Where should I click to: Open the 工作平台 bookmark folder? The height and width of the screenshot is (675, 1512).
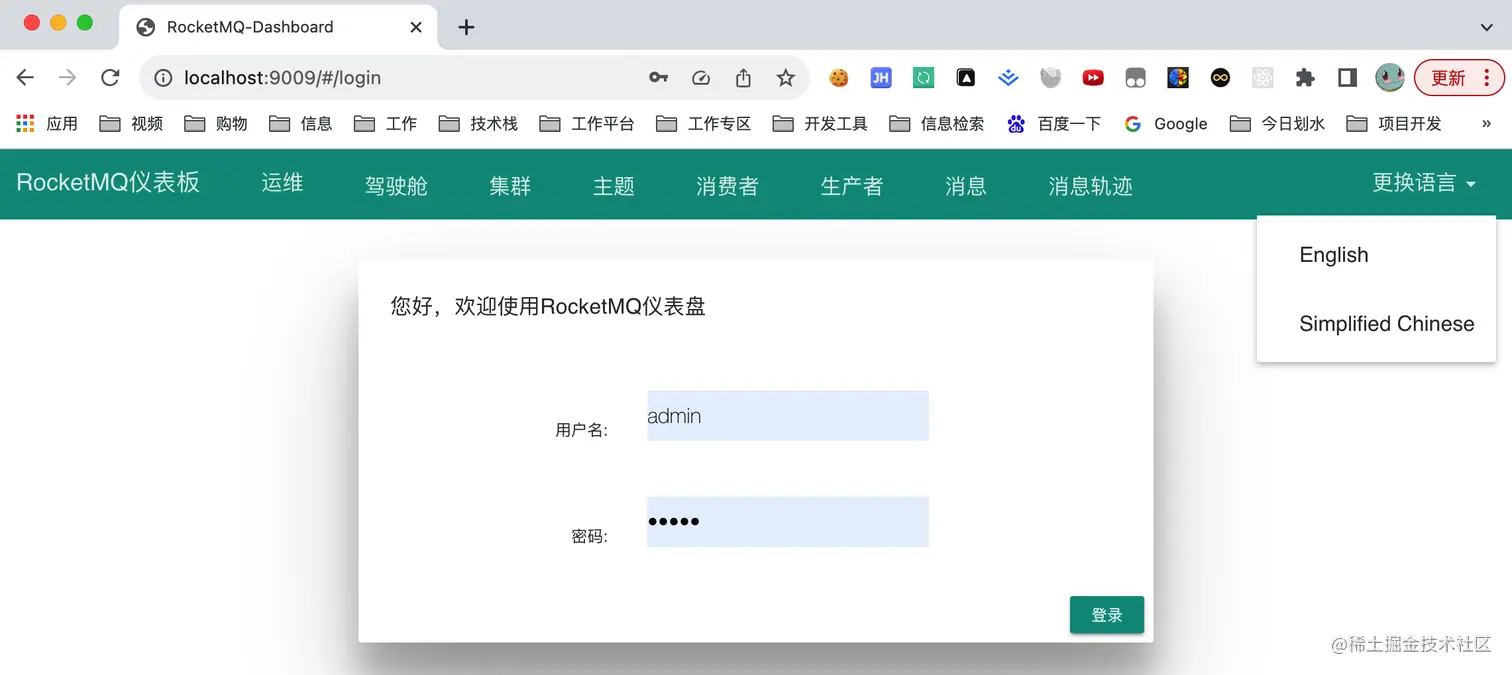588,124
